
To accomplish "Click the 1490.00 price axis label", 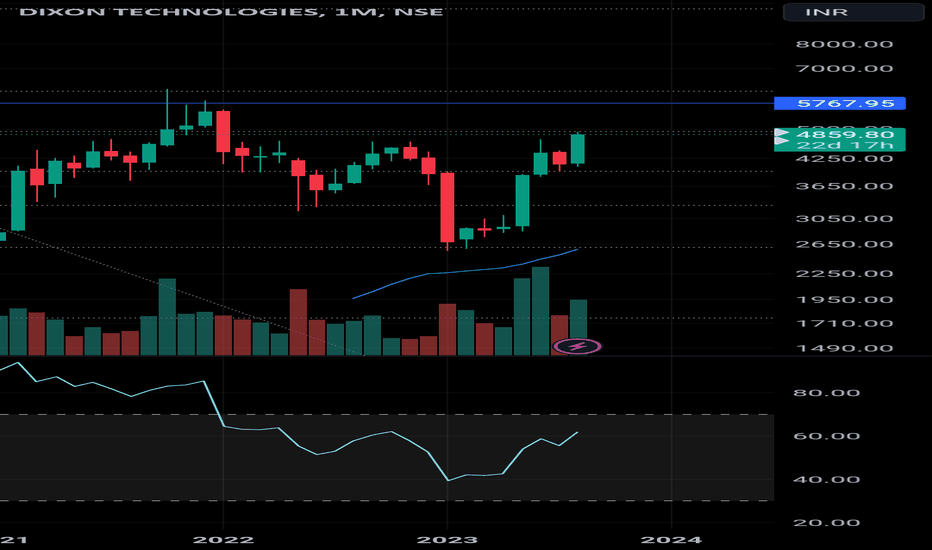I will pyautogui.click(x=844, y=348).
